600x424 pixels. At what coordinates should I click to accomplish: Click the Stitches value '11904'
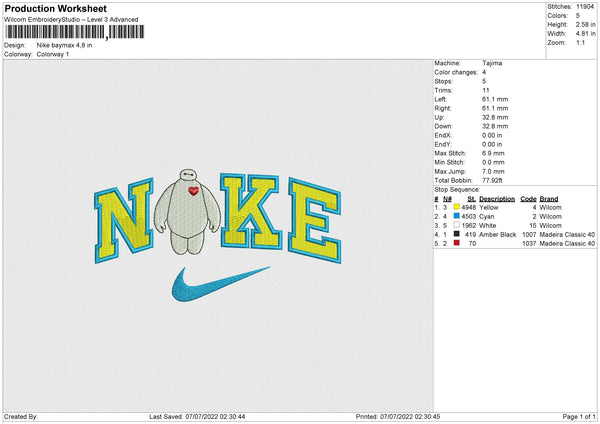coord(585,7)
